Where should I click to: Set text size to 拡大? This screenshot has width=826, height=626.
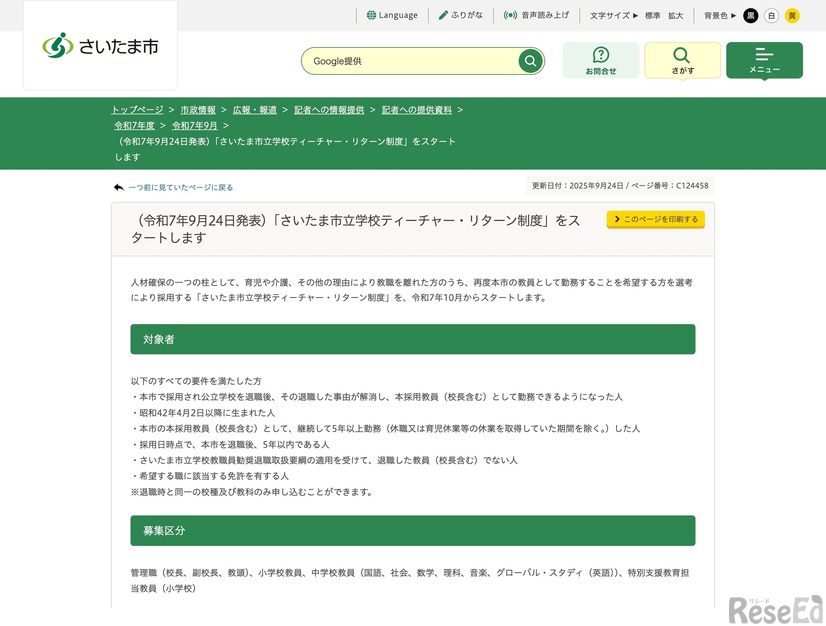675,16
